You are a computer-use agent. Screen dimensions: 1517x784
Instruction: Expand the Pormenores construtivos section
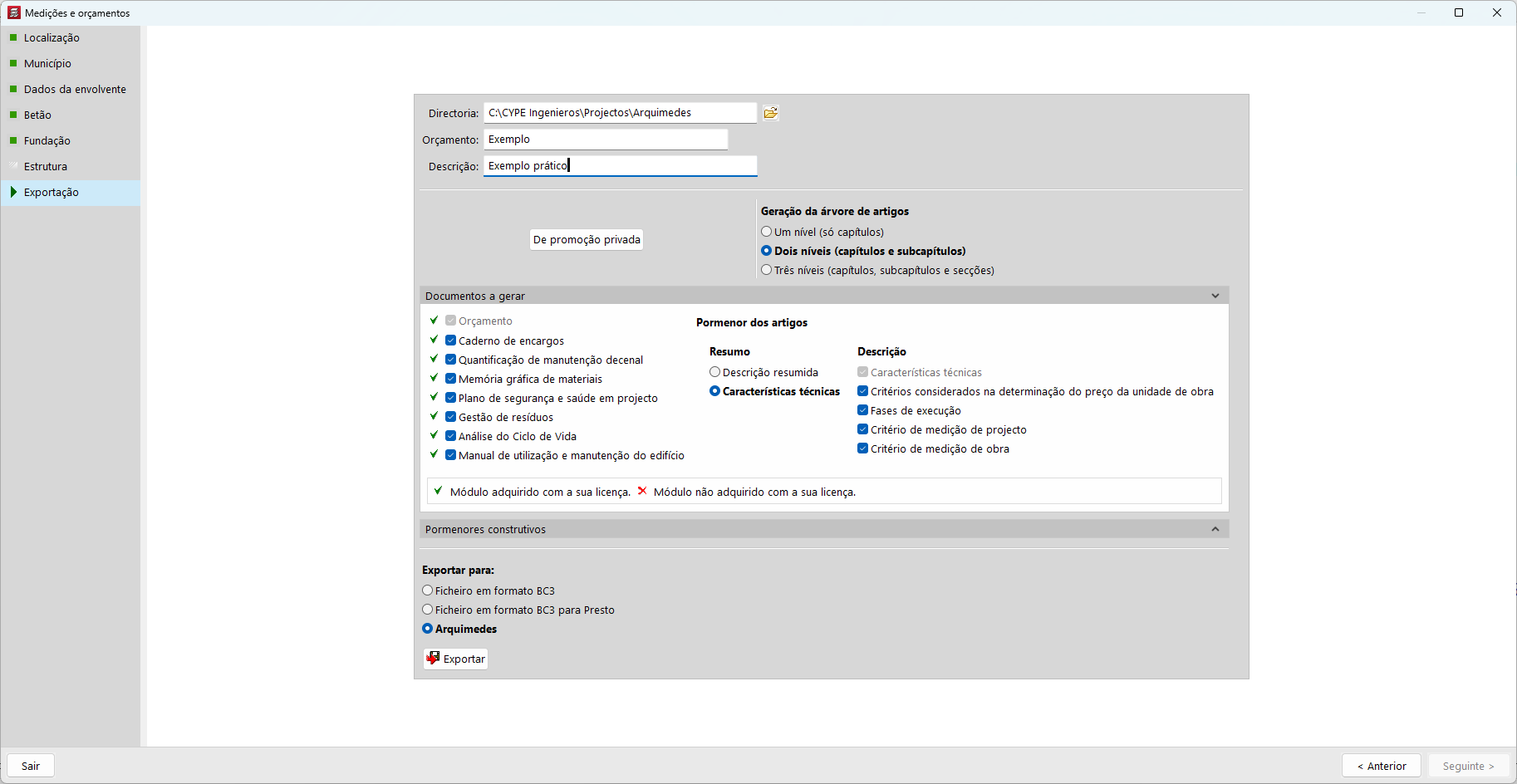(1215, 529)
